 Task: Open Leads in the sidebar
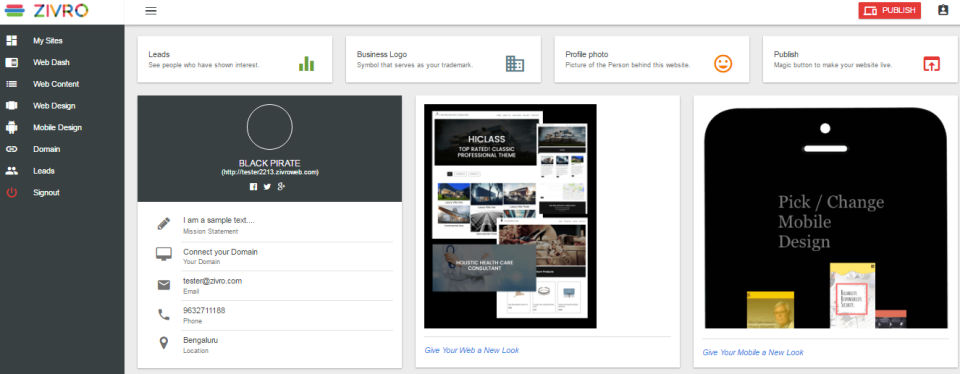tap(44, 171)
